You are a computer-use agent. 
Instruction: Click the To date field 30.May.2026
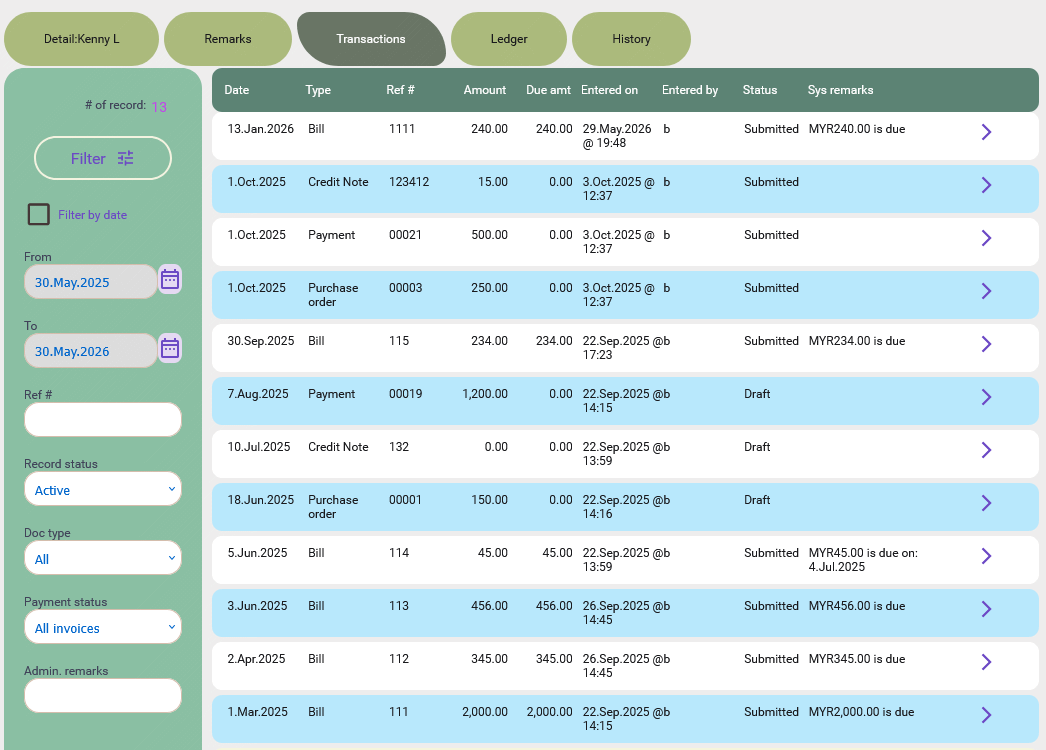click(91, 351)
